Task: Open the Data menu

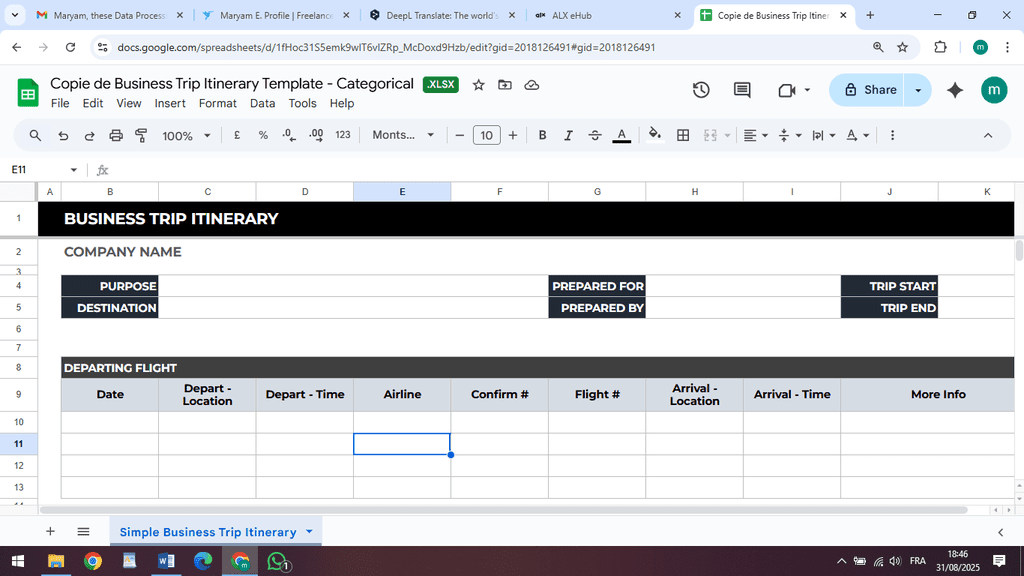Action: [263, 103]
